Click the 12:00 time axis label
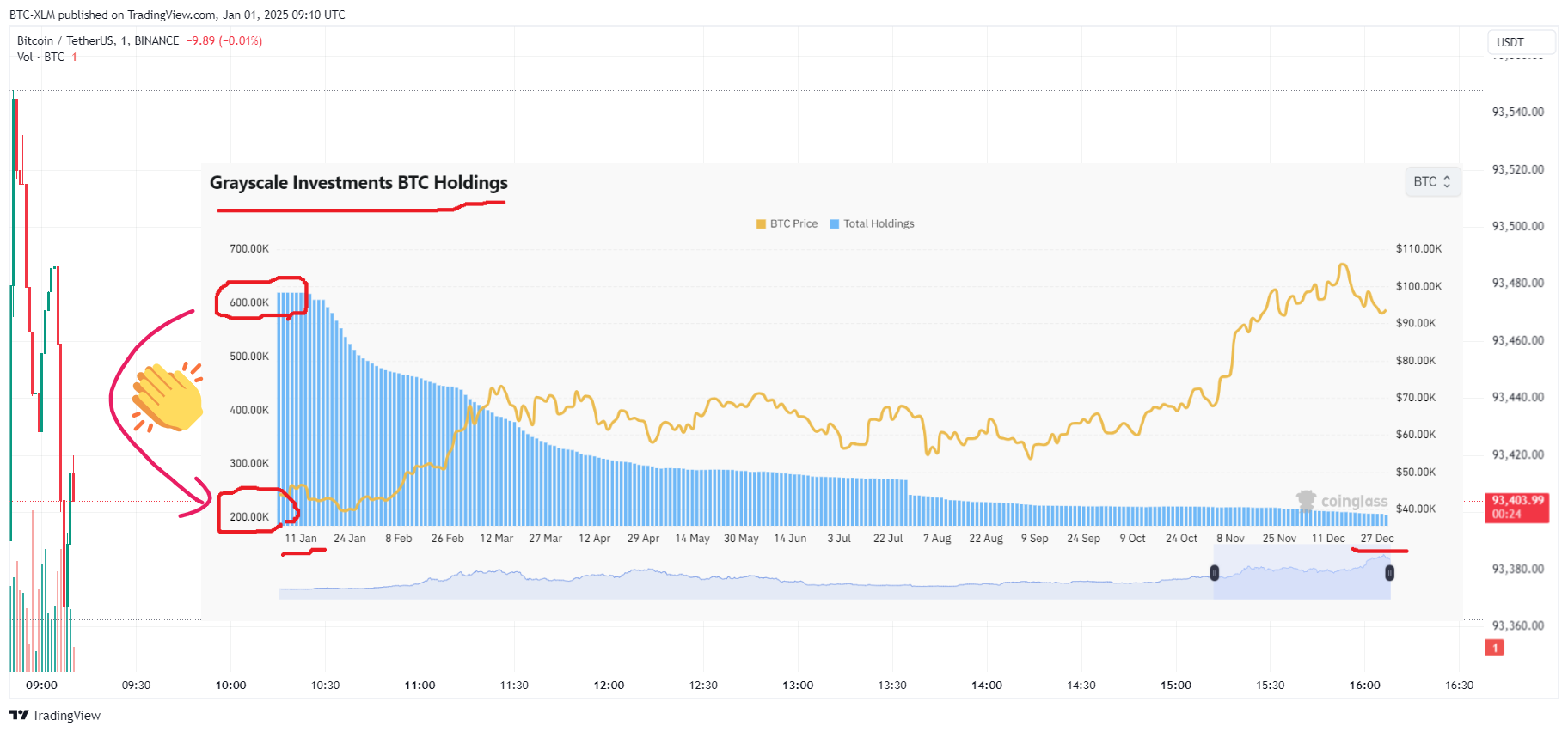1568x732 pixels. 609,686
